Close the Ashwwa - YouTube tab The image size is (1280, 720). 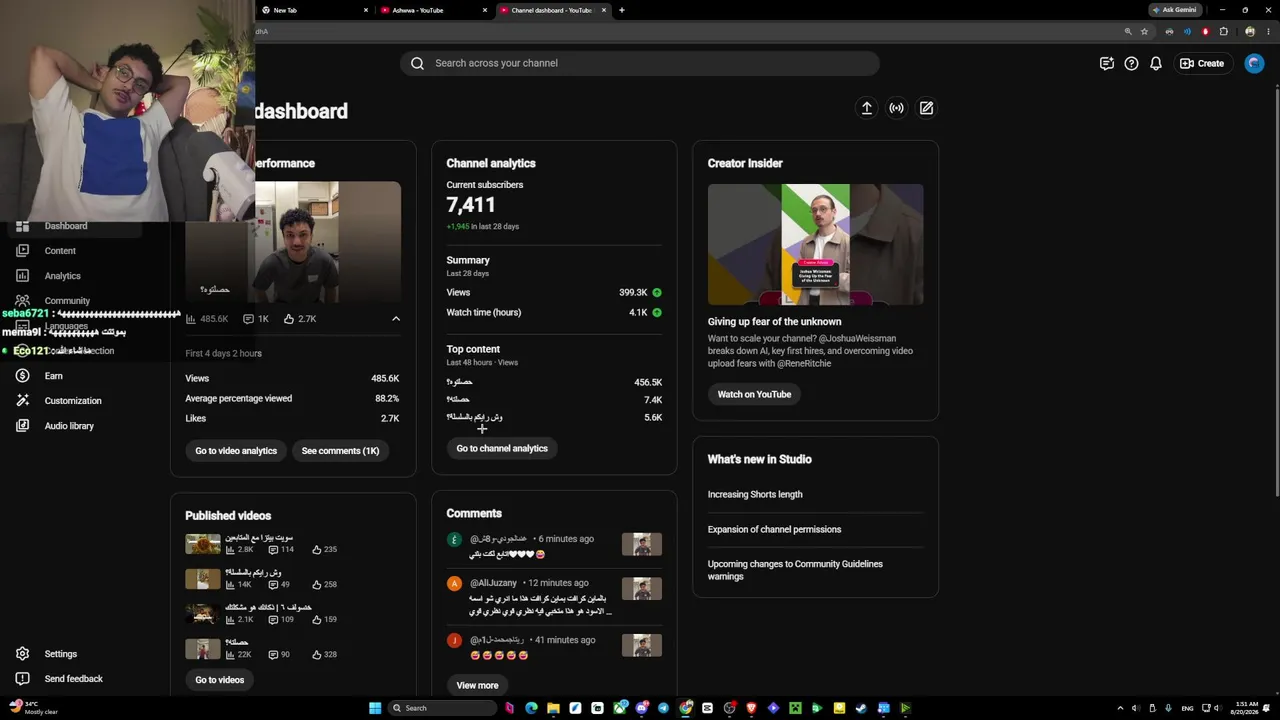(485, 10)
